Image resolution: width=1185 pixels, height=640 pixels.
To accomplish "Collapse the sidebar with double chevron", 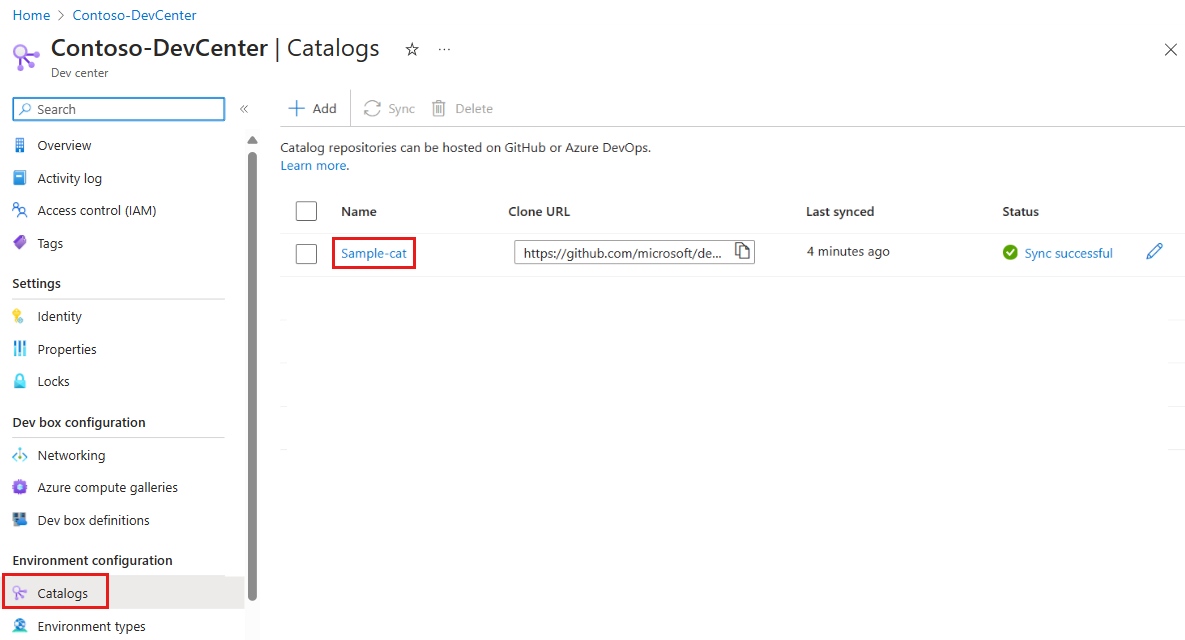I will [244, 109].
